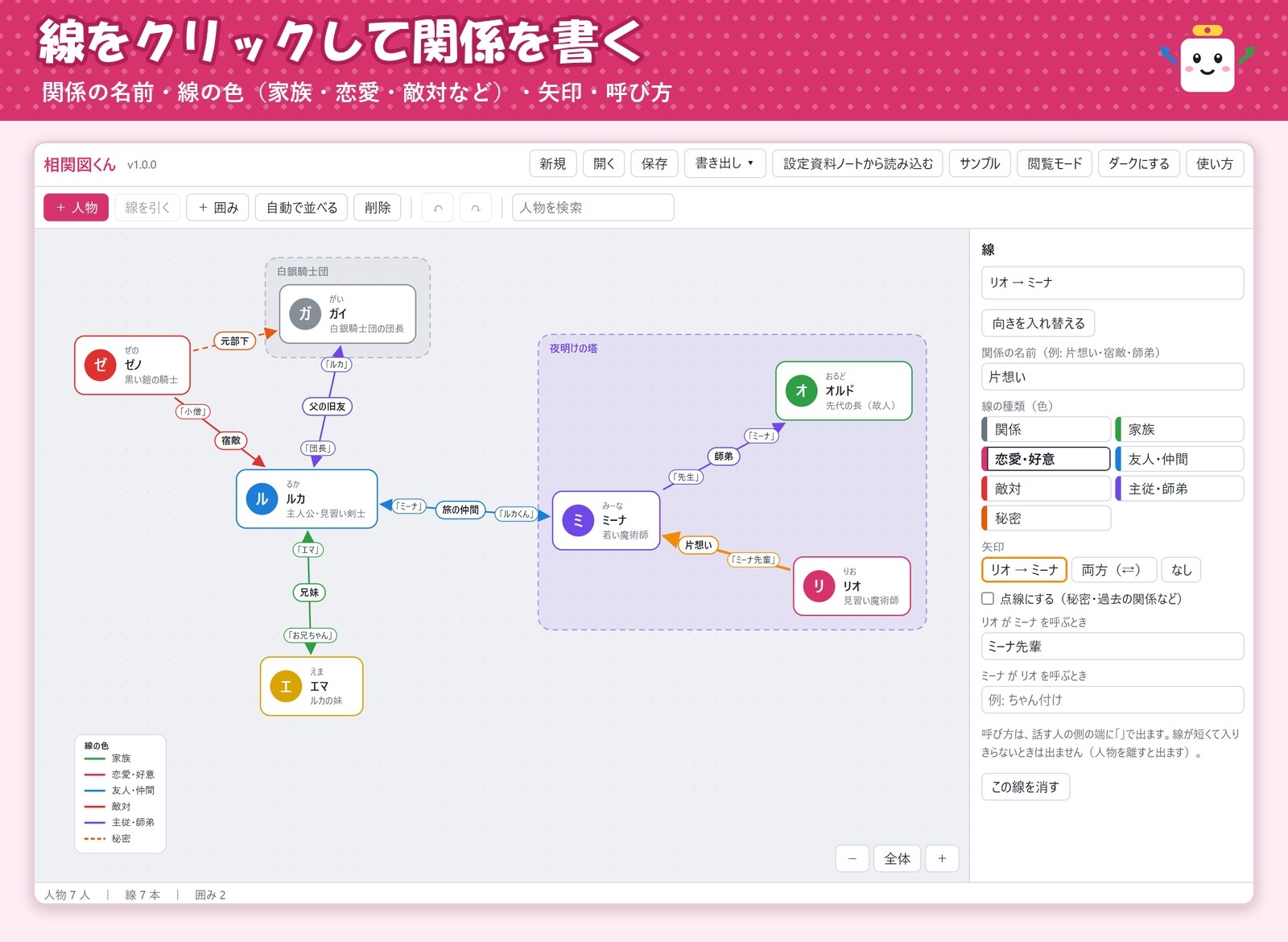Click the 兄妹 relation label

tap(309, 592)
